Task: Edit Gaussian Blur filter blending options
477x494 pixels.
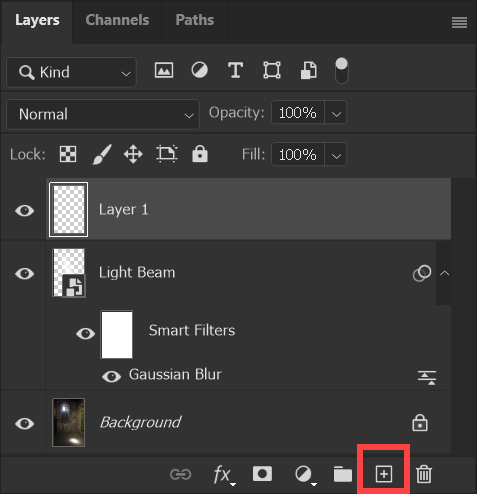Action: pyautogui.click(x=427, y=377)
